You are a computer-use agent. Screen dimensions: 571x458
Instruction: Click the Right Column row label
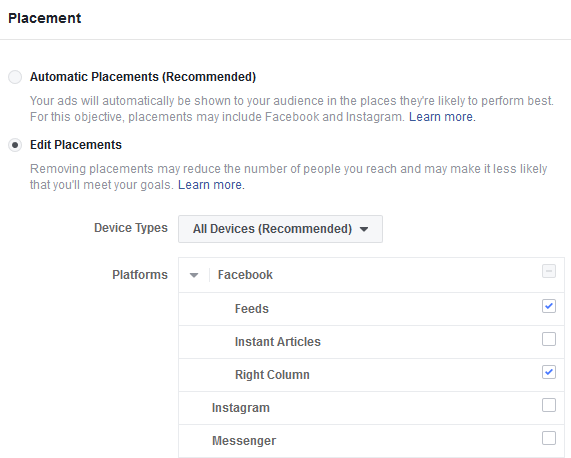click(x=272, y=375)
